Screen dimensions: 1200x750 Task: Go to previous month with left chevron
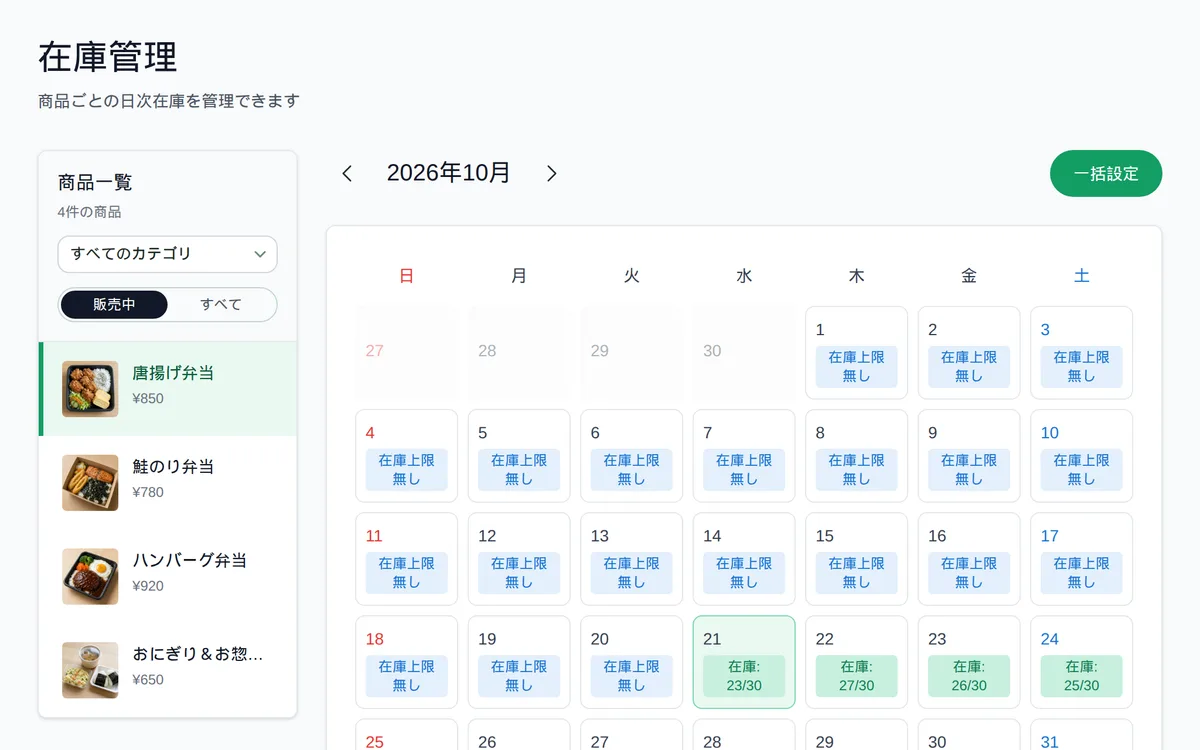(x=347, y=173)
